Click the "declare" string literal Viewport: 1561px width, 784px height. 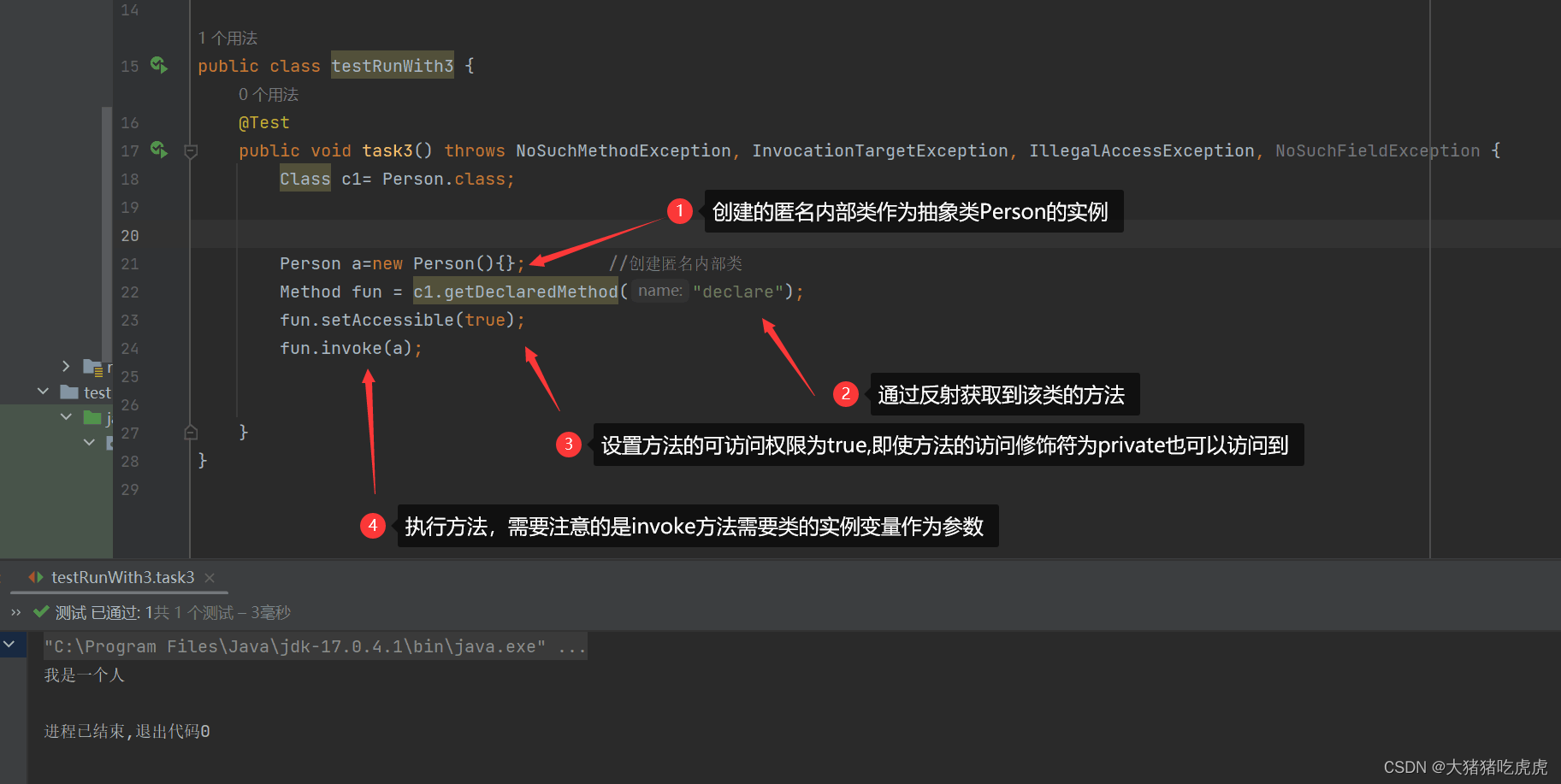738,292
